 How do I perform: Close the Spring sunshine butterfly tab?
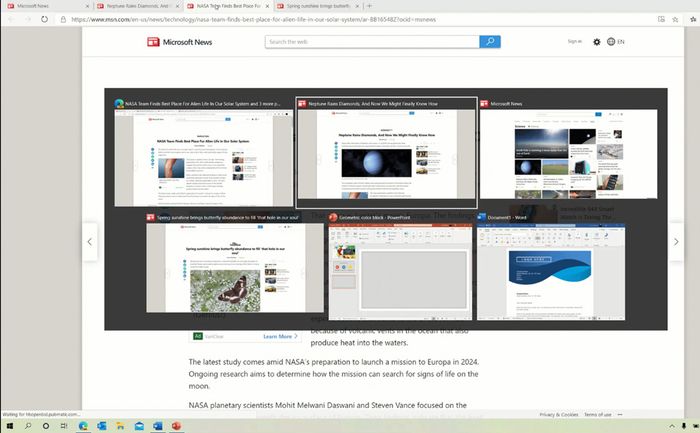pyautogui.click(x=357, y=6)
